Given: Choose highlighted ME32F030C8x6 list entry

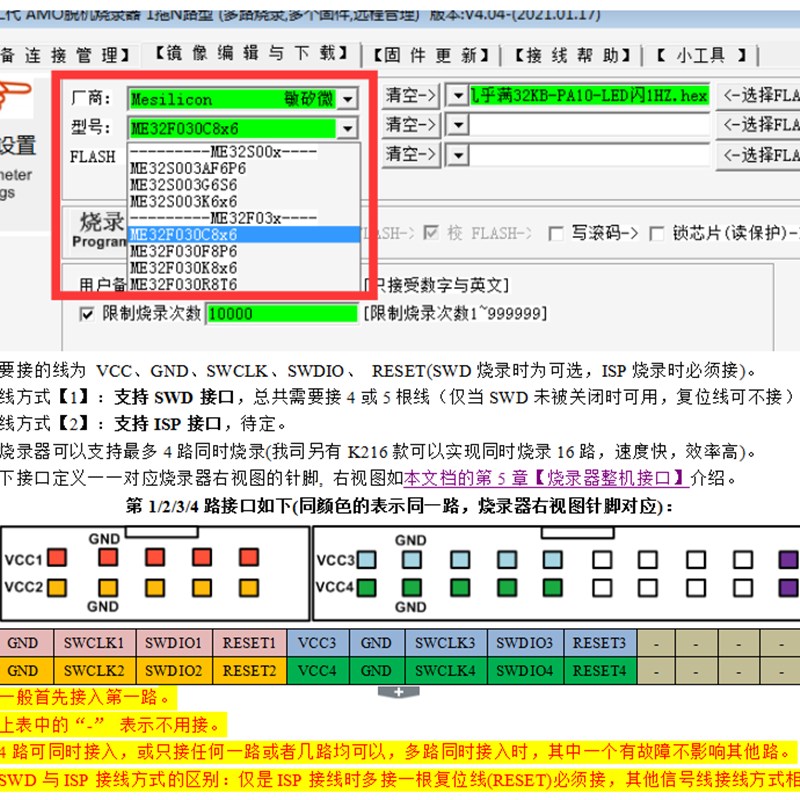Looking at the screenshot, I should click(x=244, y=234).
